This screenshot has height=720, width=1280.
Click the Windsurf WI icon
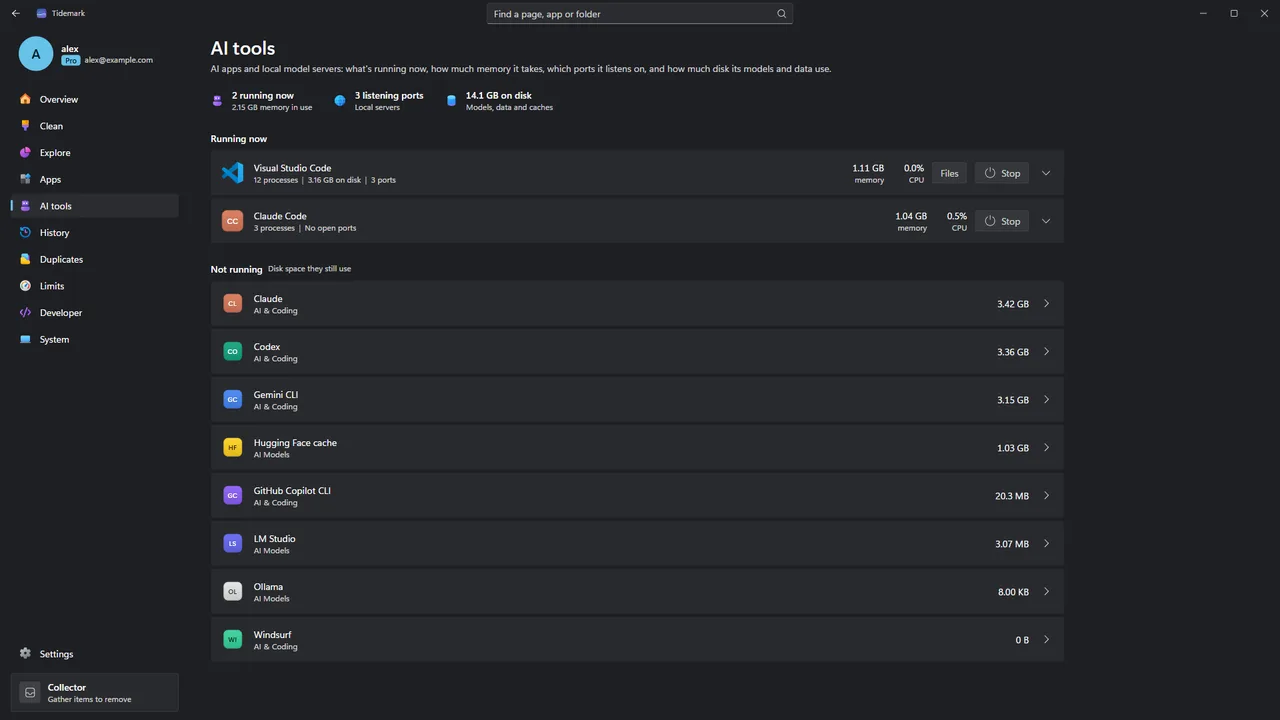tap(232, 640)
